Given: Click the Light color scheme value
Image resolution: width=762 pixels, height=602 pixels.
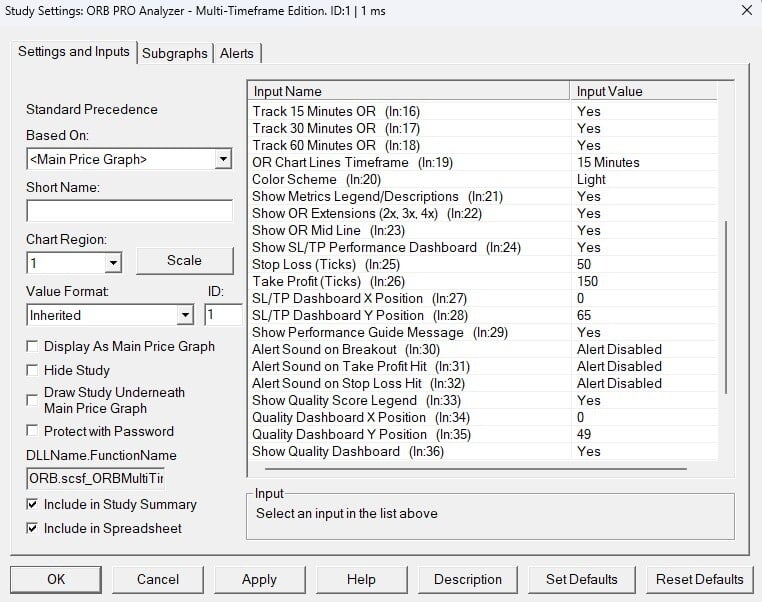Looking at the screenshot, I should tap(644, 179).
